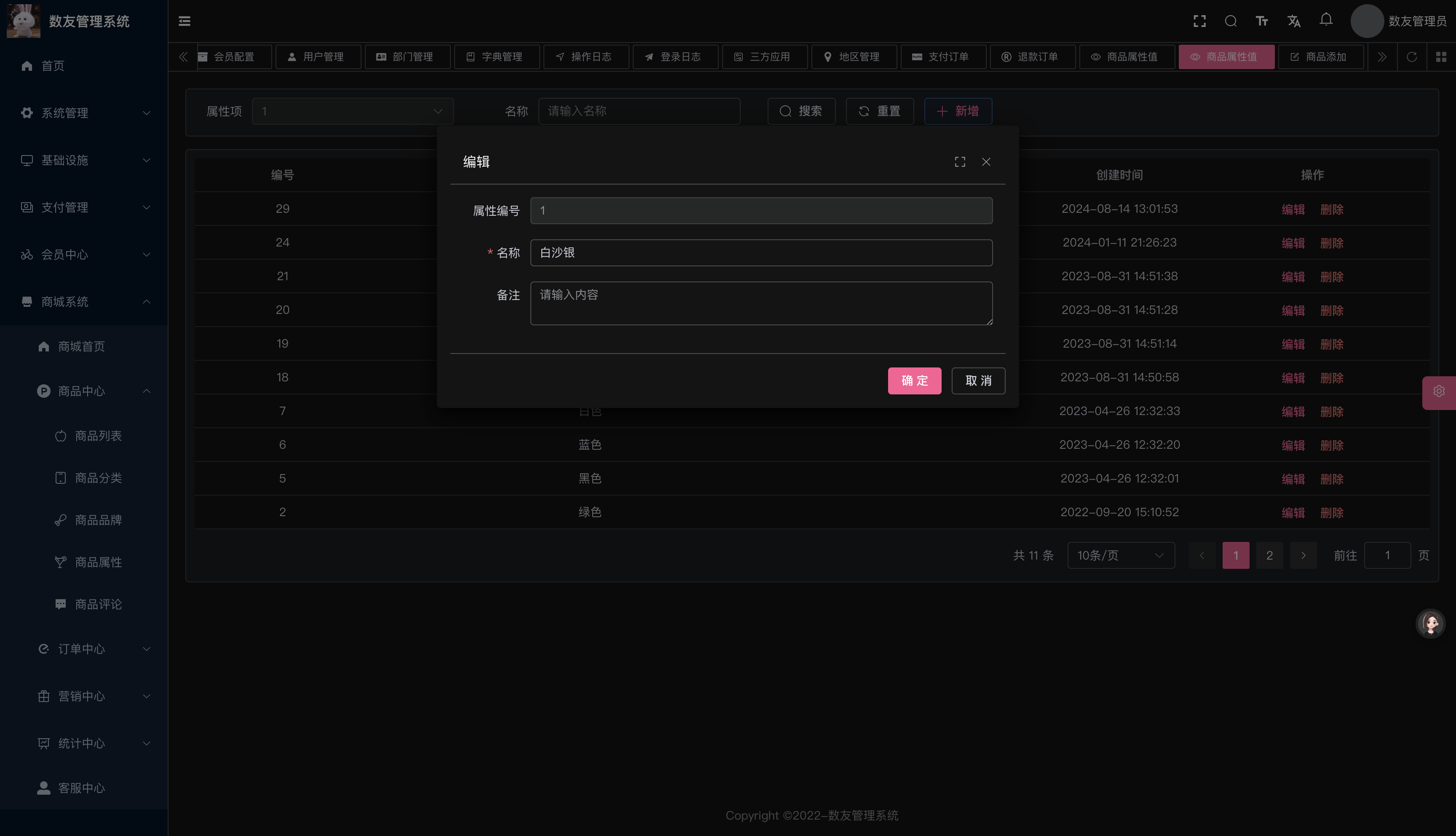
Task: Click the 数友管理系统 logo image
Action: click(x=24, y=21)
